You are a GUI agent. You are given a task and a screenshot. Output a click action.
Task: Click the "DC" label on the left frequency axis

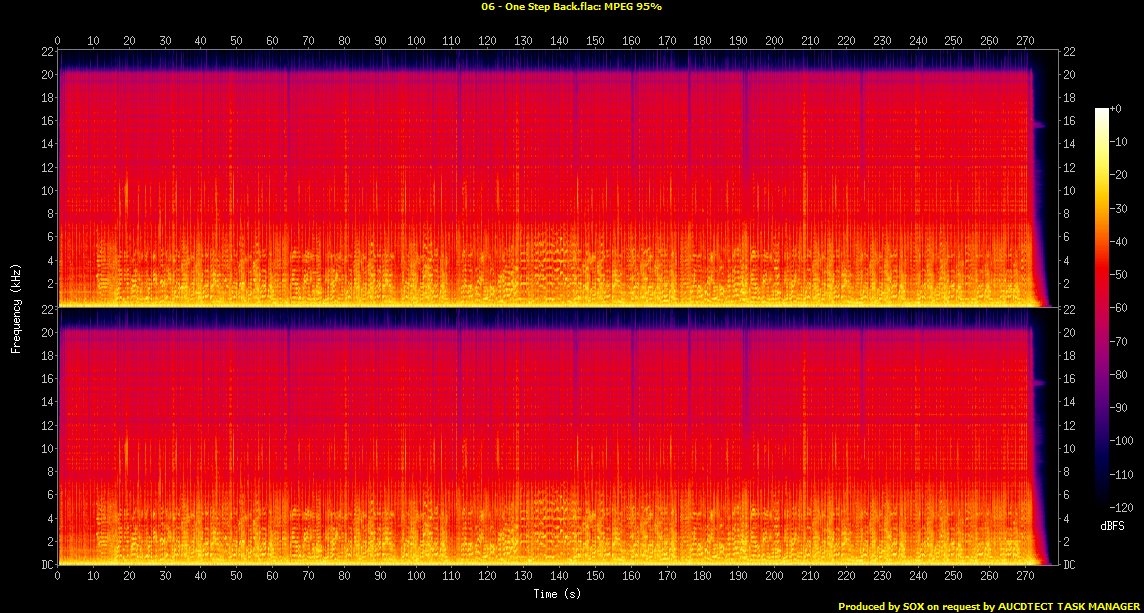pos(45,564)
